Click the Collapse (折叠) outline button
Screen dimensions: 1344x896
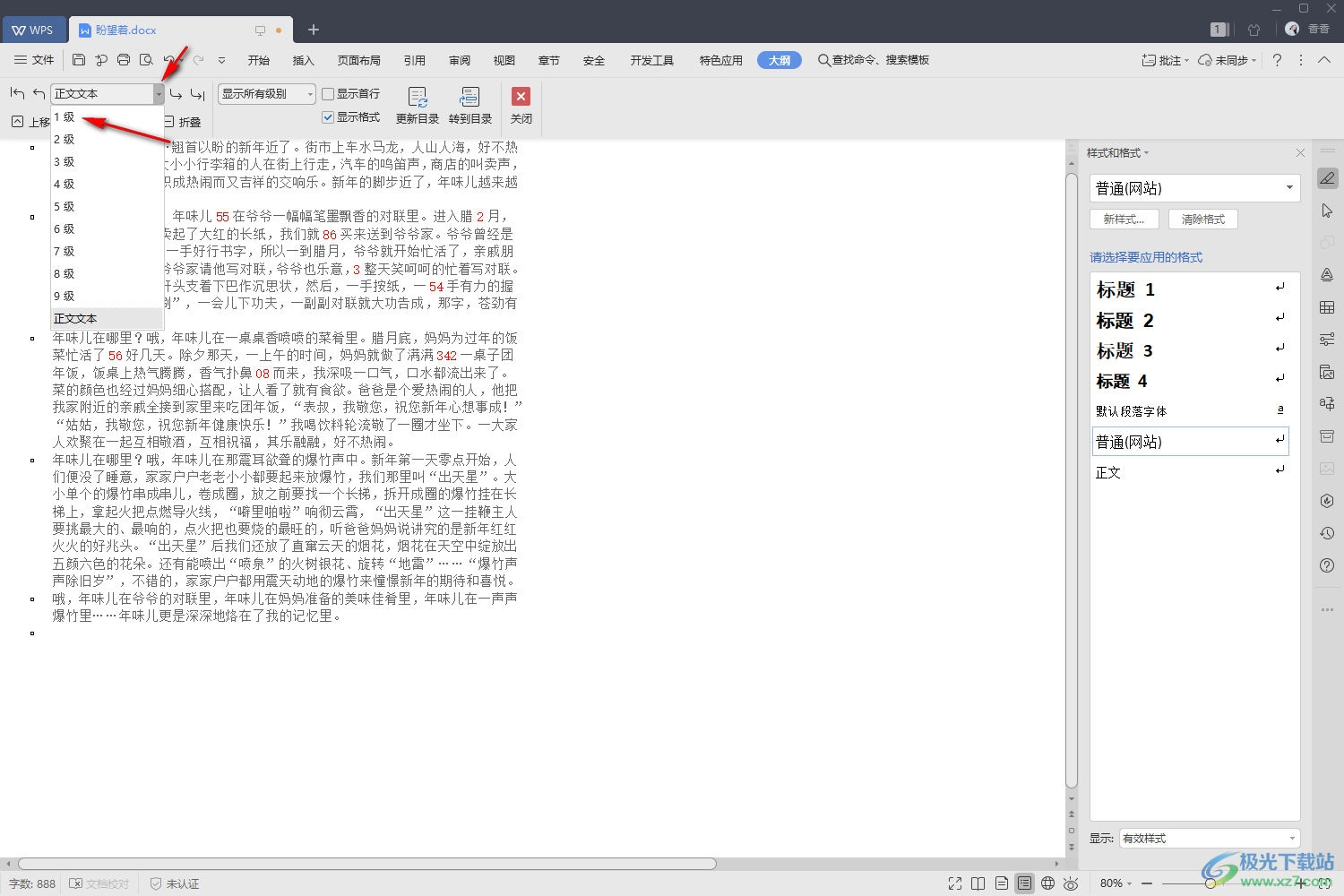[x=183, y=122]
